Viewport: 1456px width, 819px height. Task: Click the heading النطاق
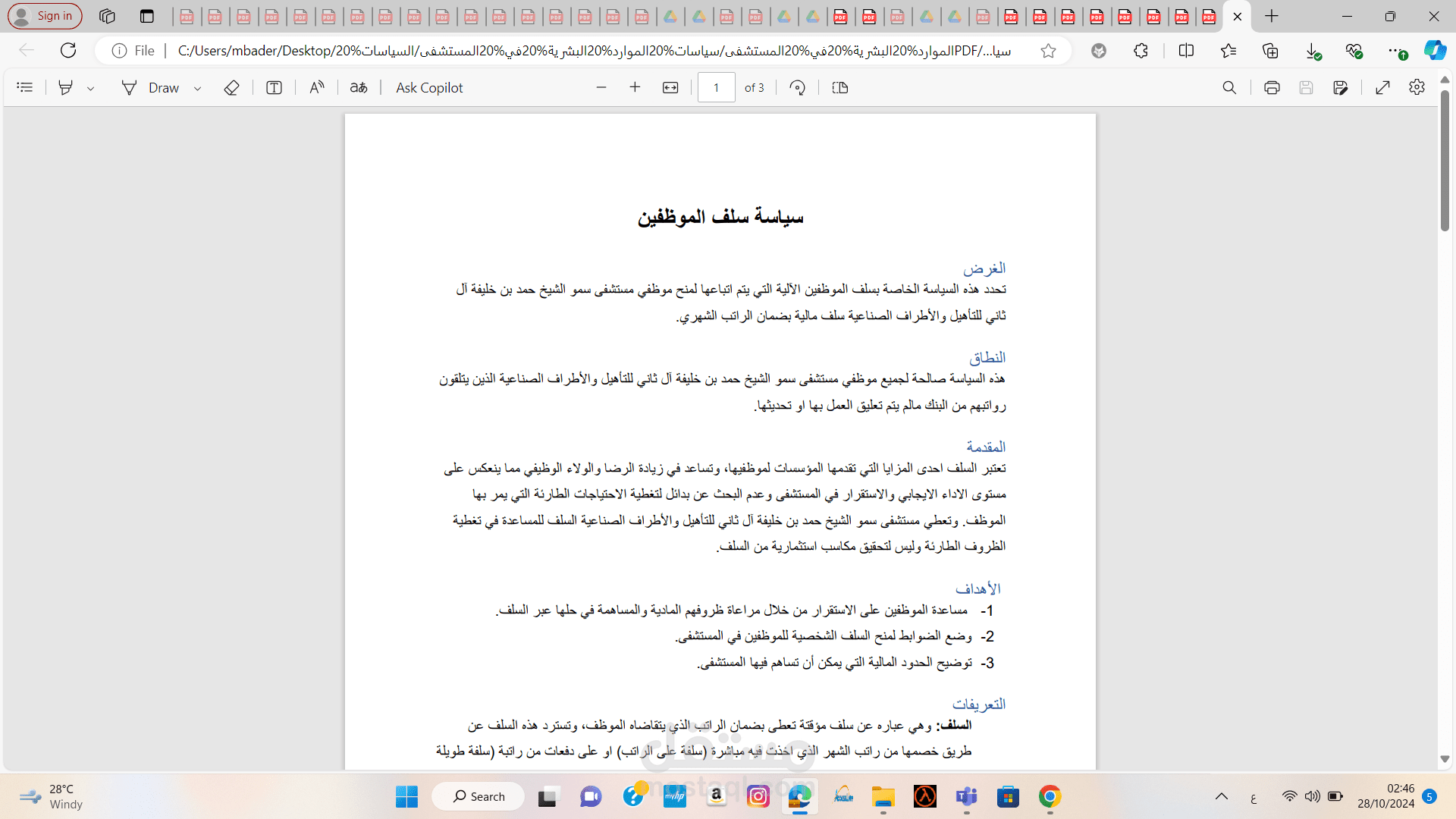[987, 357]
